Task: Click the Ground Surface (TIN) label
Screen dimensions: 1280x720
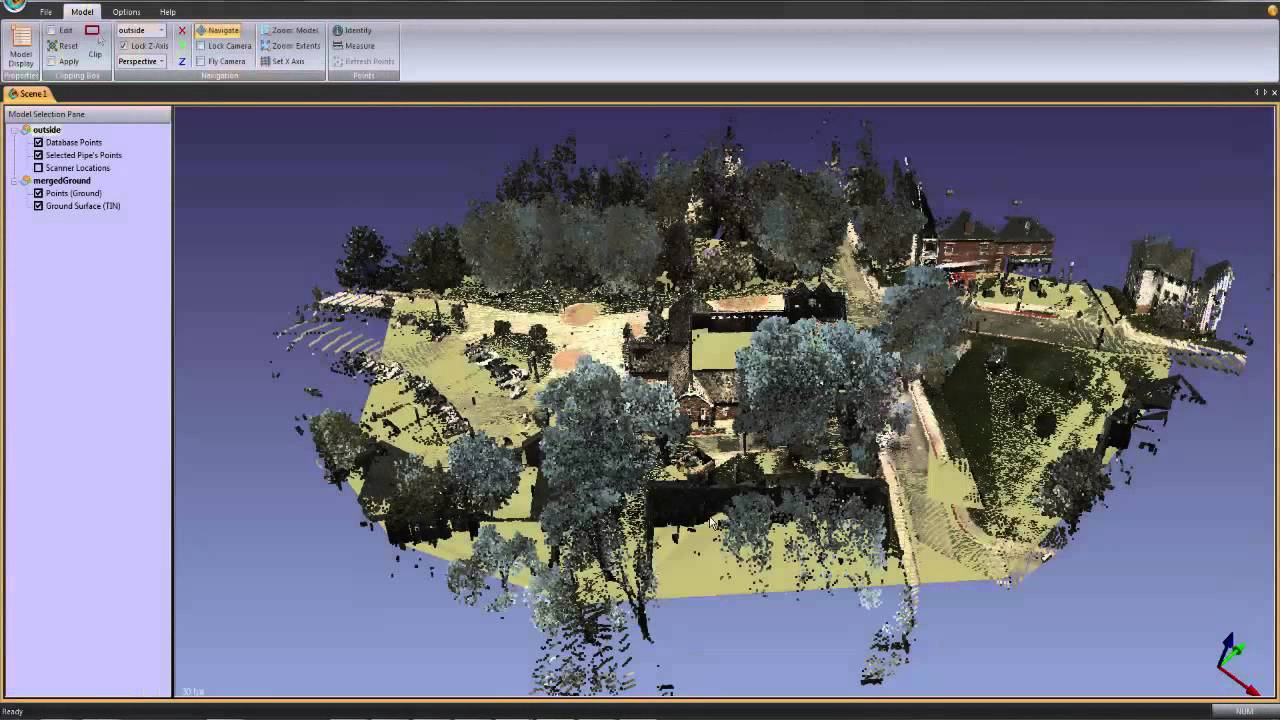Action: (x=83, y=206)
